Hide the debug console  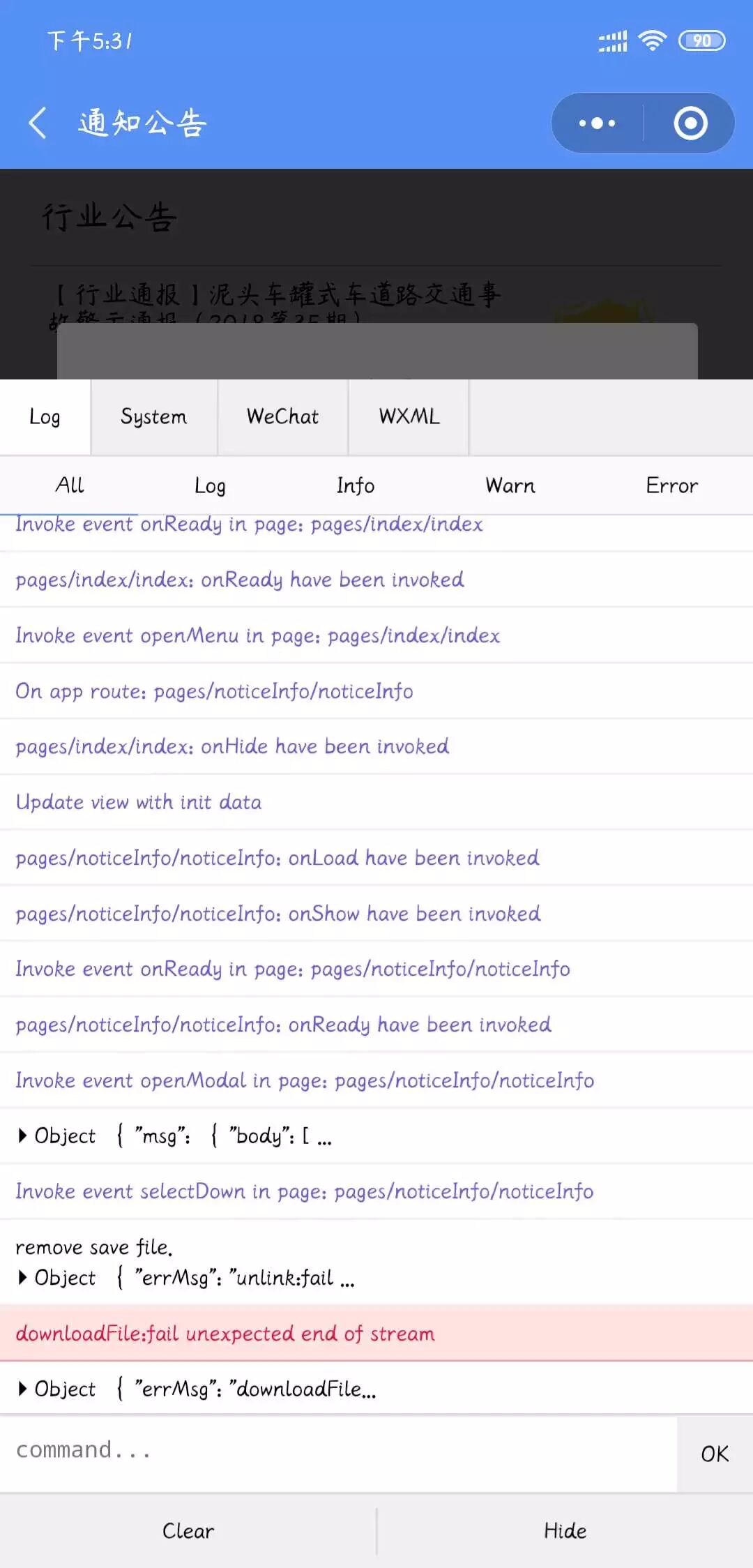[x=565, y=1531]
